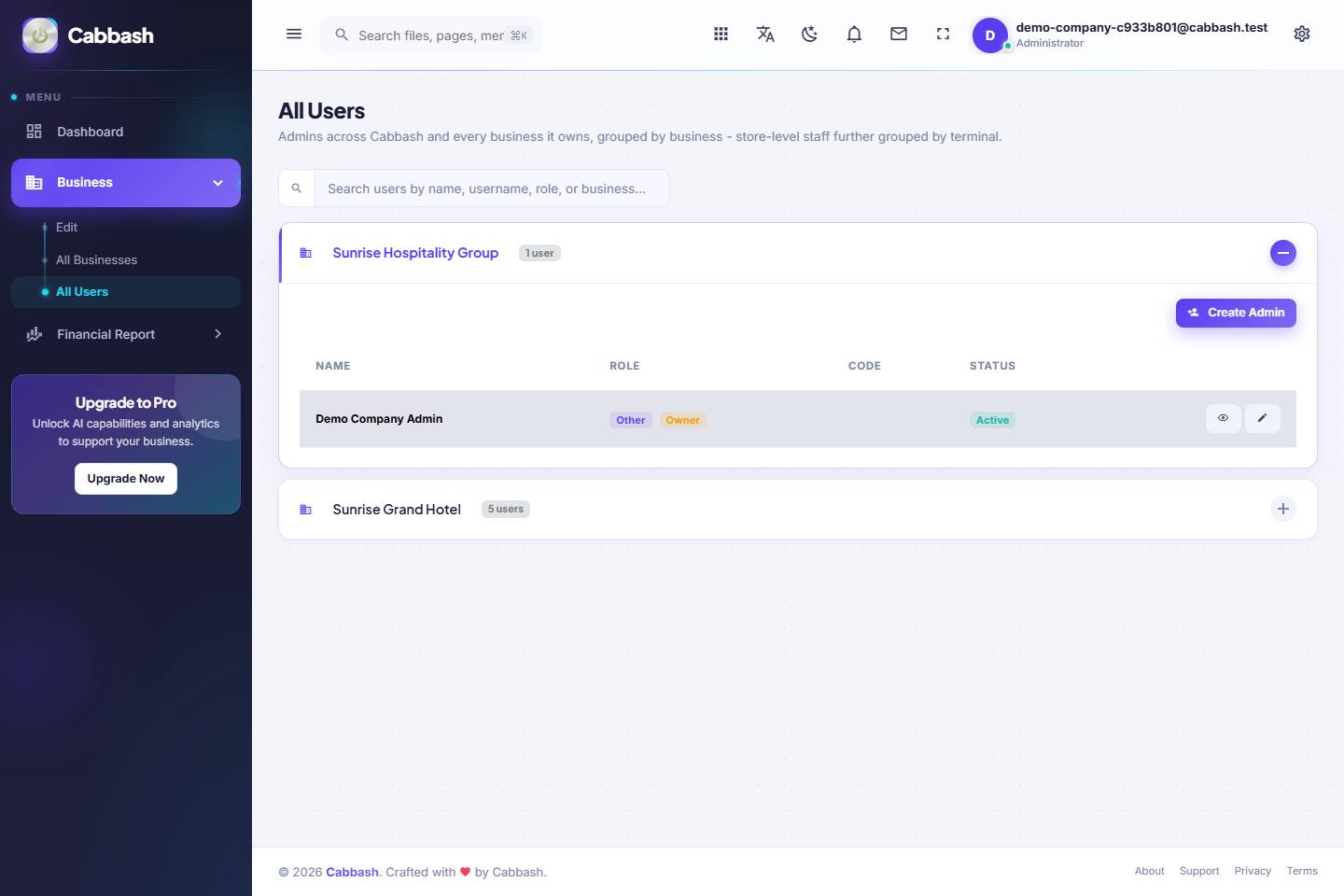Open the notifications bell

pyautogui.click(x=854, y=35)
